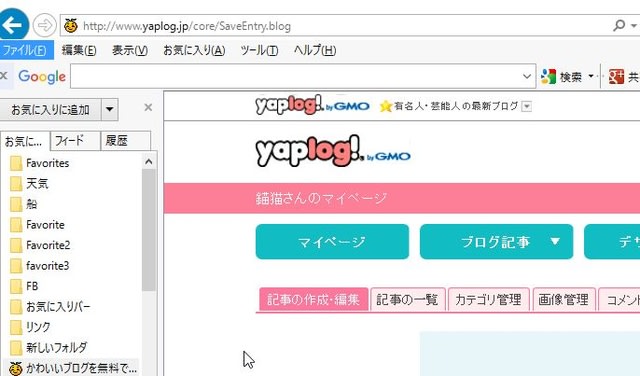The width and height of the screenshot is (640, 376).
Task: Click the Google+ share icon
Action: [616, 76]
